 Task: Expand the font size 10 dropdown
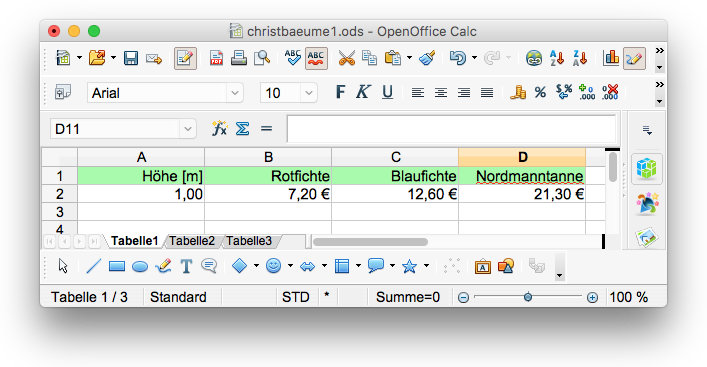(308, 93)
